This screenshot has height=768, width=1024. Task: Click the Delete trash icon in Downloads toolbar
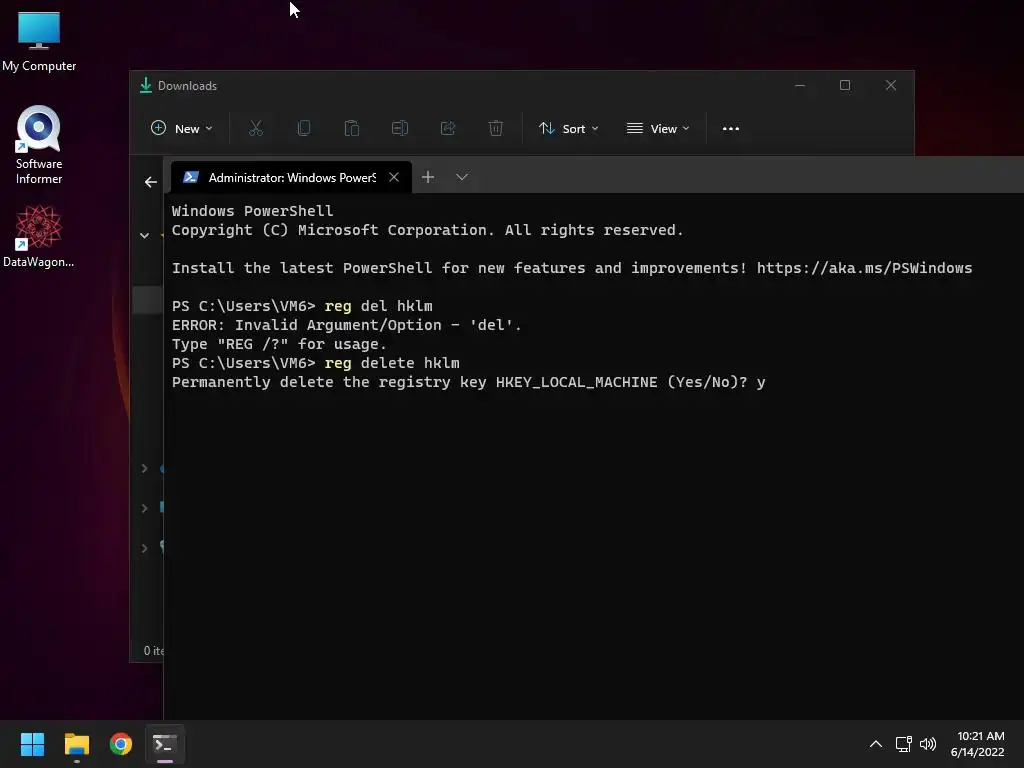(496, 128)
